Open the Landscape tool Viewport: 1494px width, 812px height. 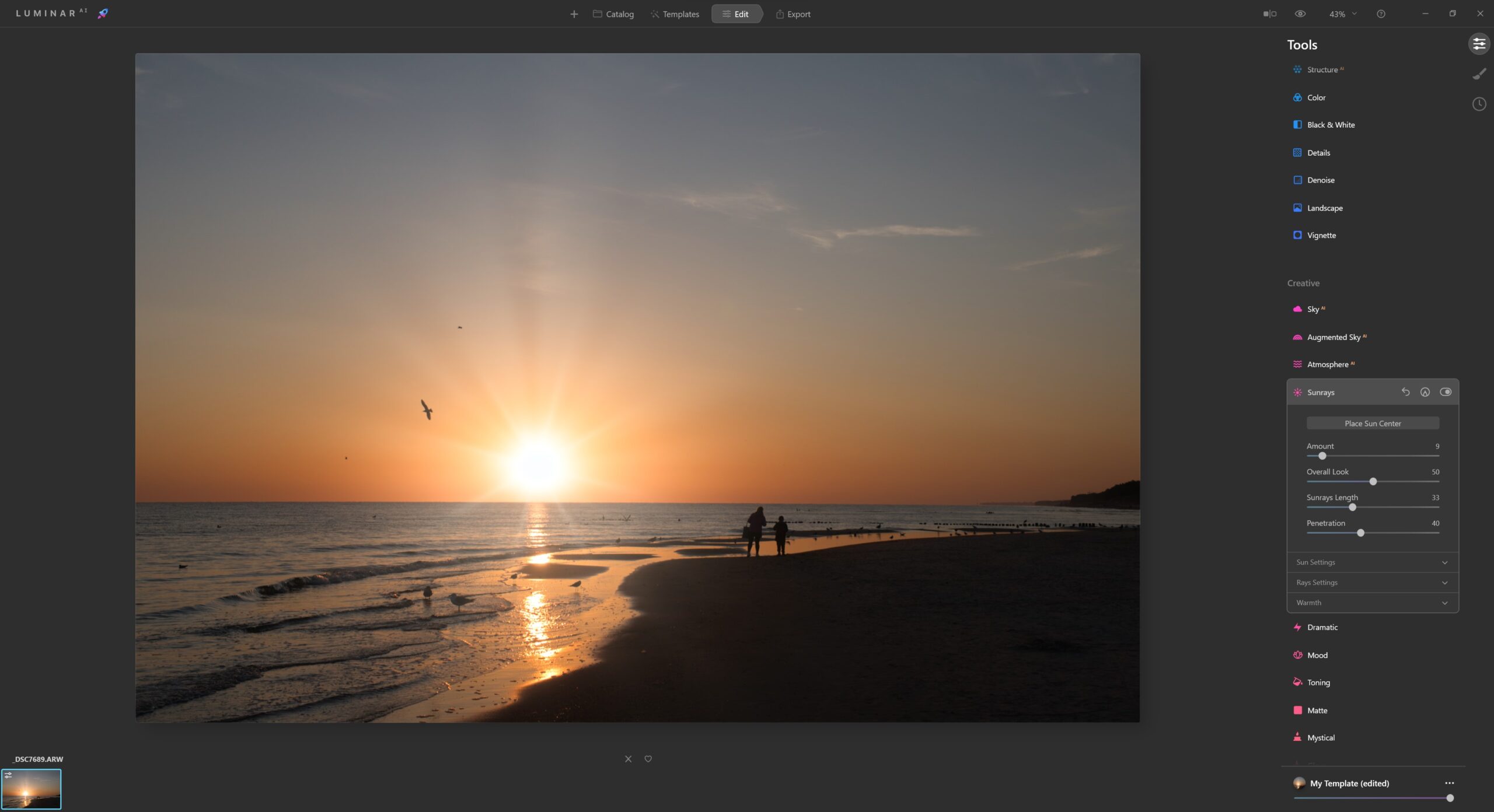point(1318,208)
